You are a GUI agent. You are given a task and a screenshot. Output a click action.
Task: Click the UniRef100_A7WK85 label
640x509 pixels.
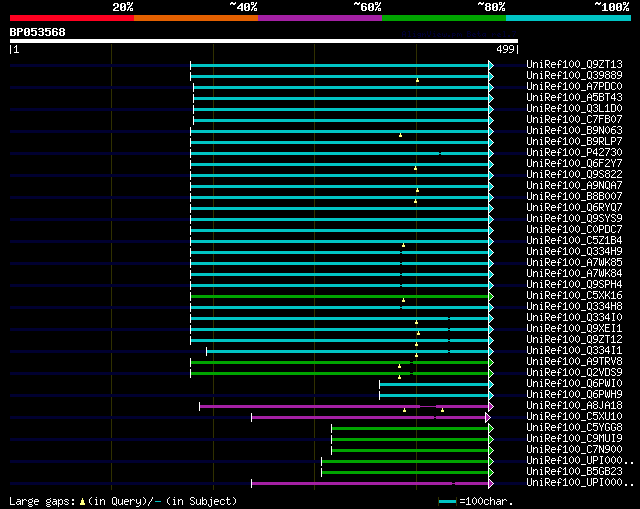point(574,263)
